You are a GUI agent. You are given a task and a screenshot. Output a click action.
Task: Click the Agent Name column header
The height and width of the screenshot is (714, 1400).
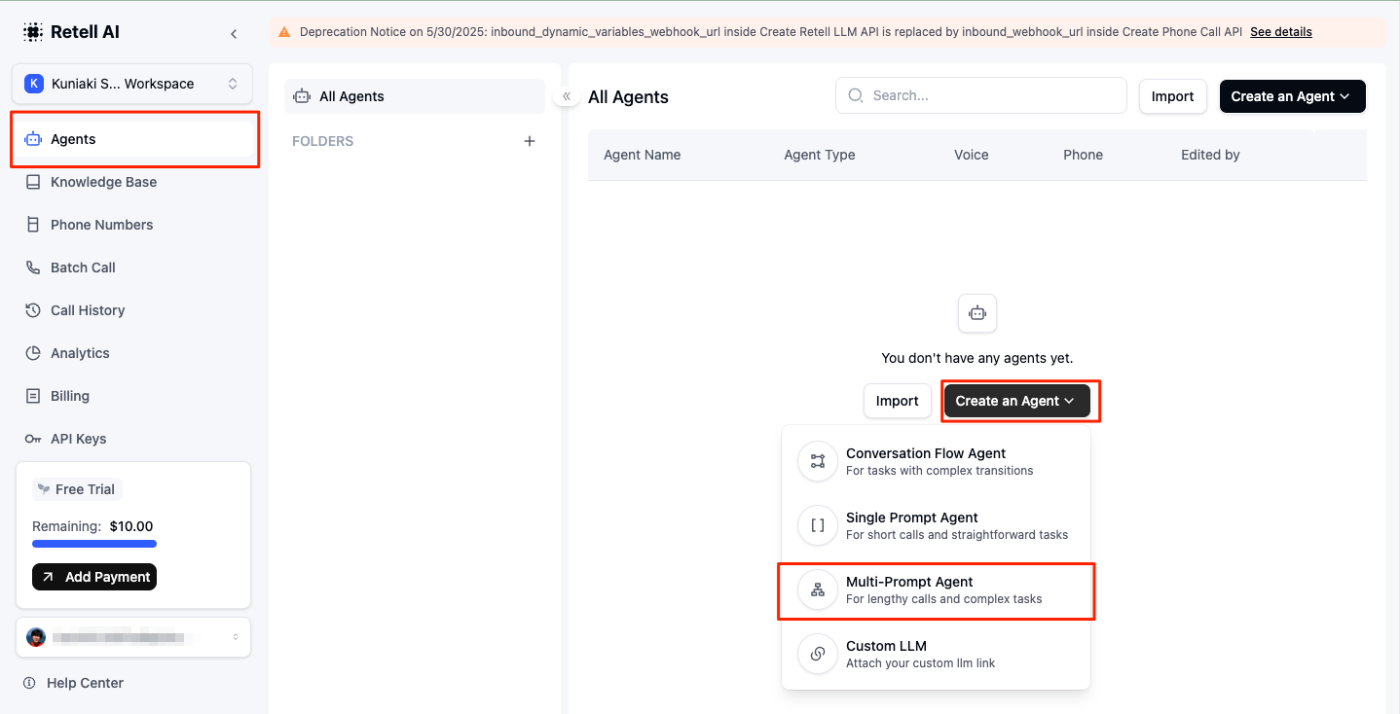pos(642,155)
